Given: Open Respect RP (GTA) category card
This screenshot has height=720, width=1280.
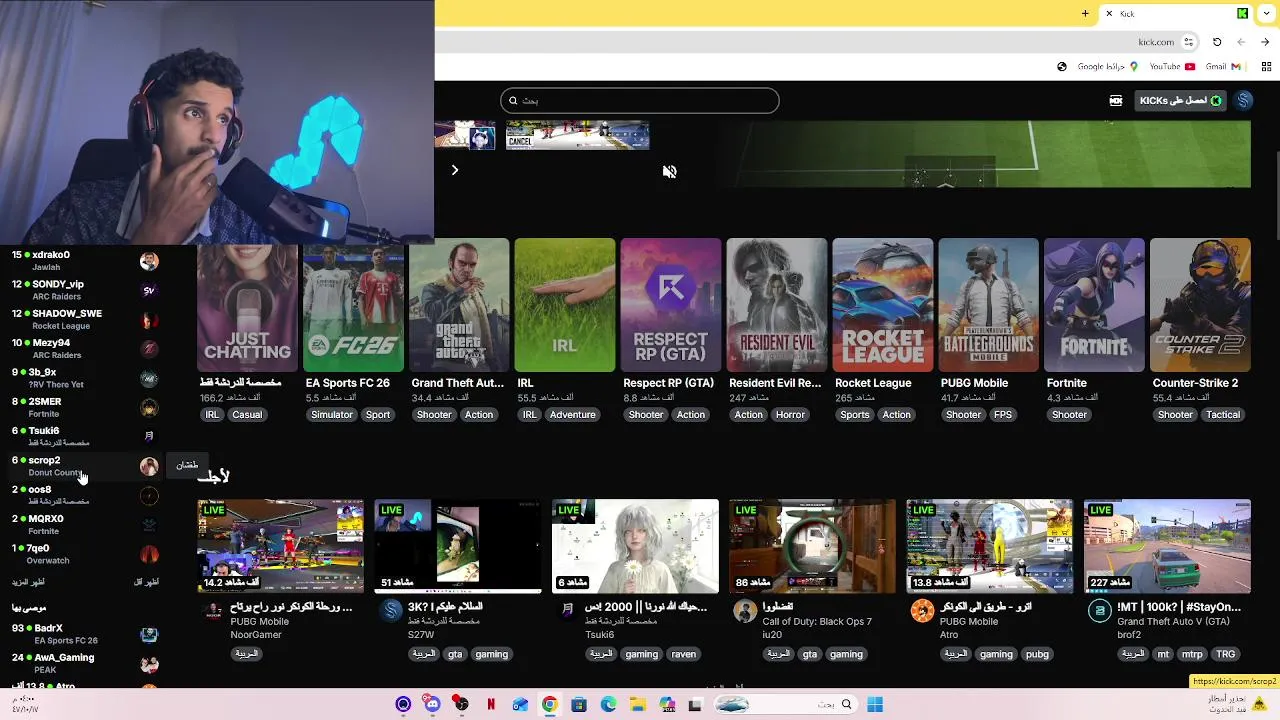Looking at the screenshot, I should (671, 305).
